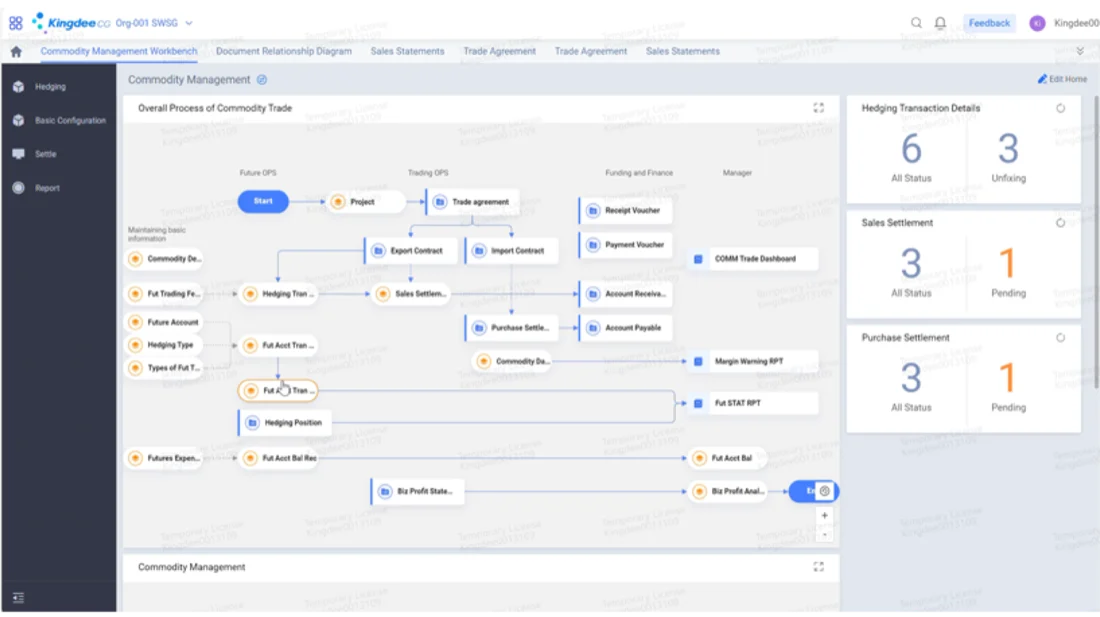This screenshot has width=1100, height=617.
Task: Open the app grid launcher icon
Action: click(15, 23)
